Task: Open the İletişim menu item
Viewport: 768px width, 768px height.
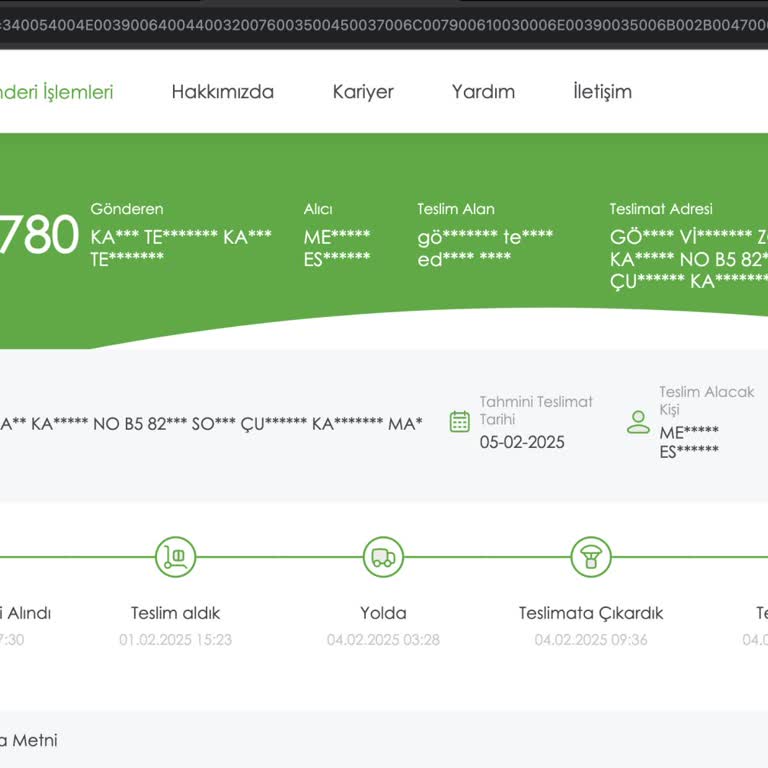Action: click(602, 92)
